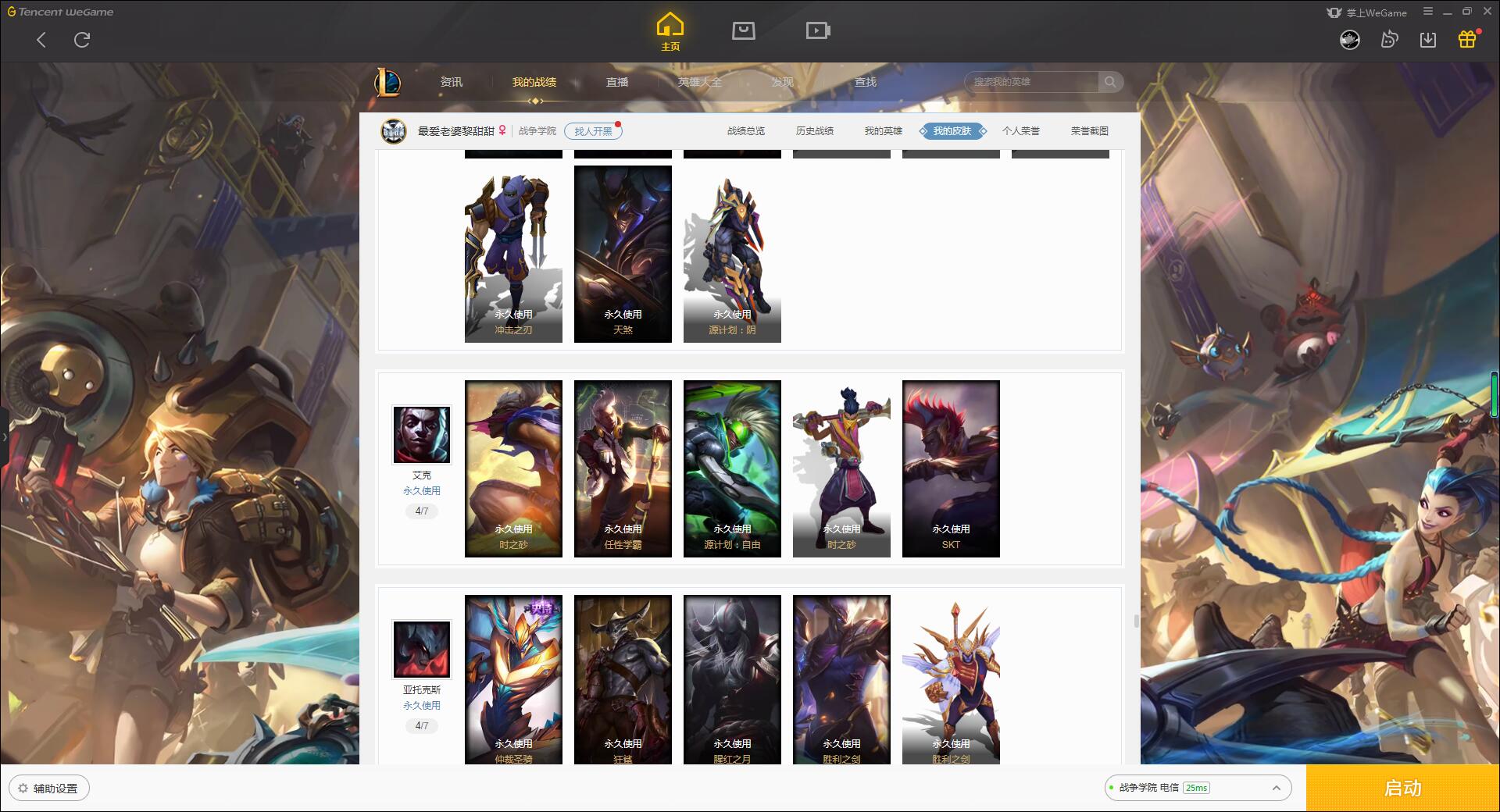Open the first 时之砂 splash skin card

(x=513, y=468)
